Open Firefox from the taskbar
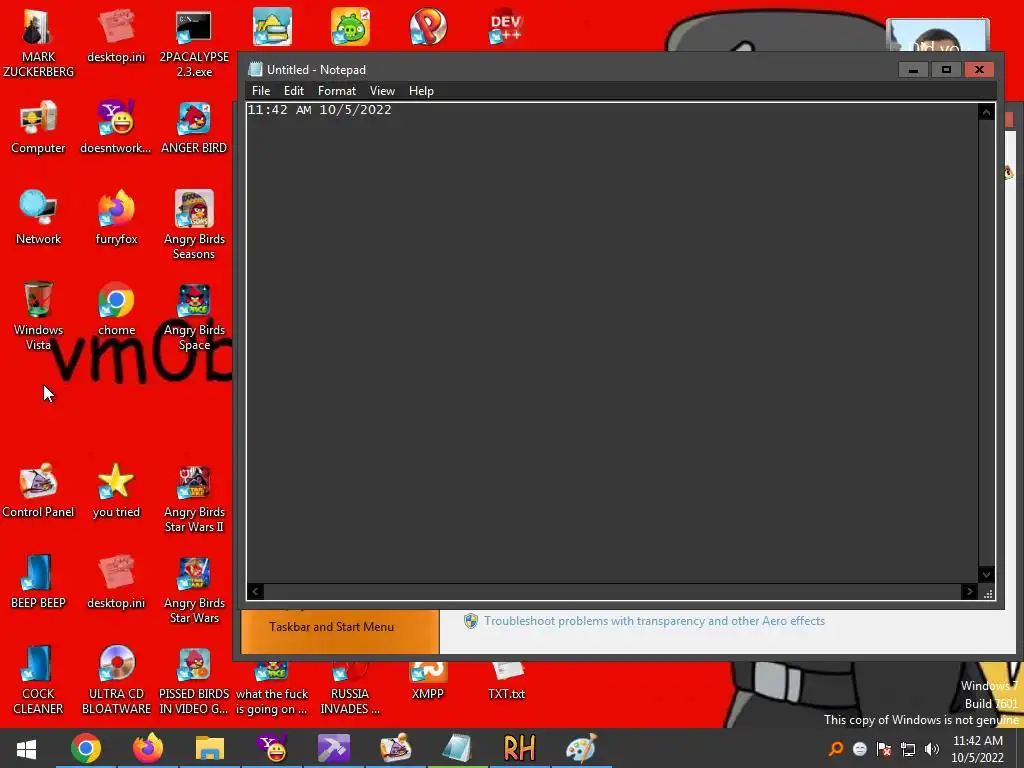The image size is (1024, 768). click(x=148, y=748)
